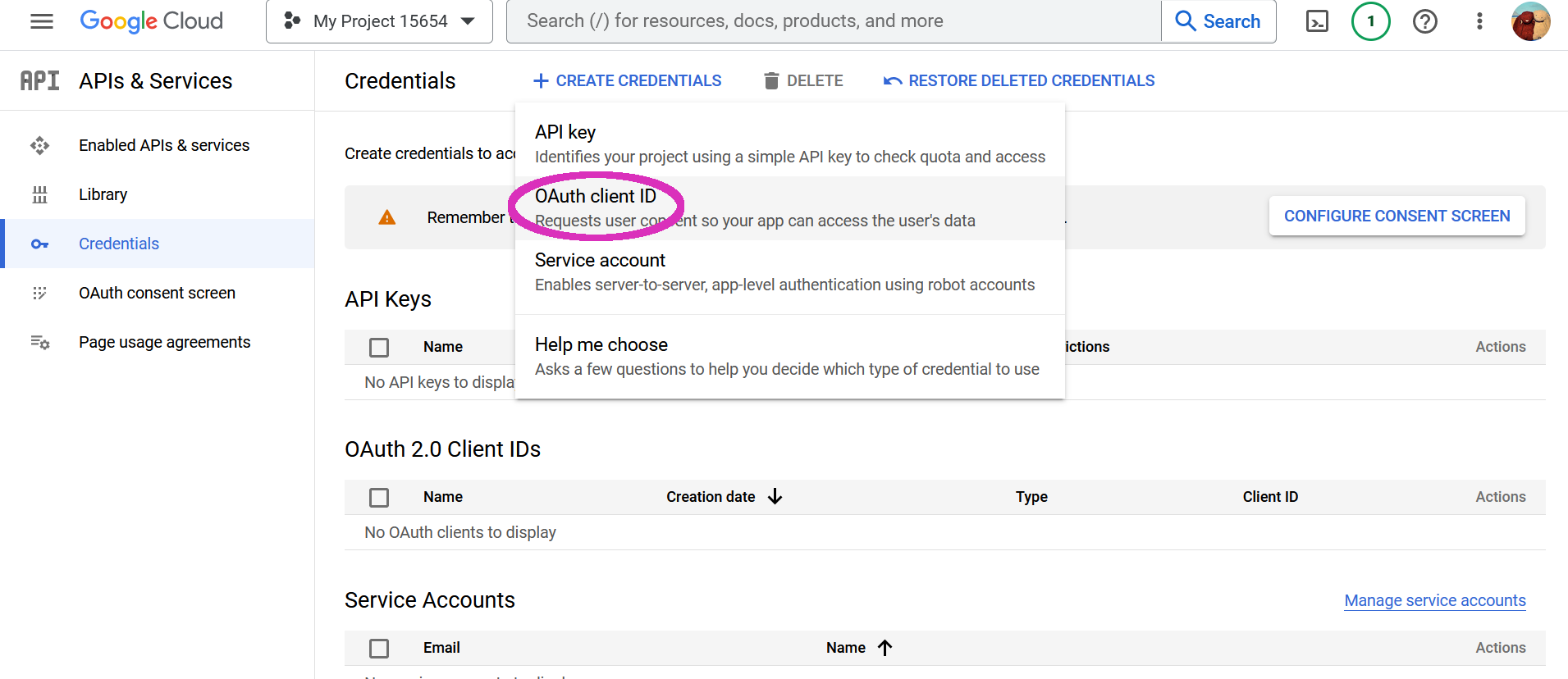This screenshot has width=1568, height=679.
Task: Click the key icon next to Credentials
Action: 39,244
